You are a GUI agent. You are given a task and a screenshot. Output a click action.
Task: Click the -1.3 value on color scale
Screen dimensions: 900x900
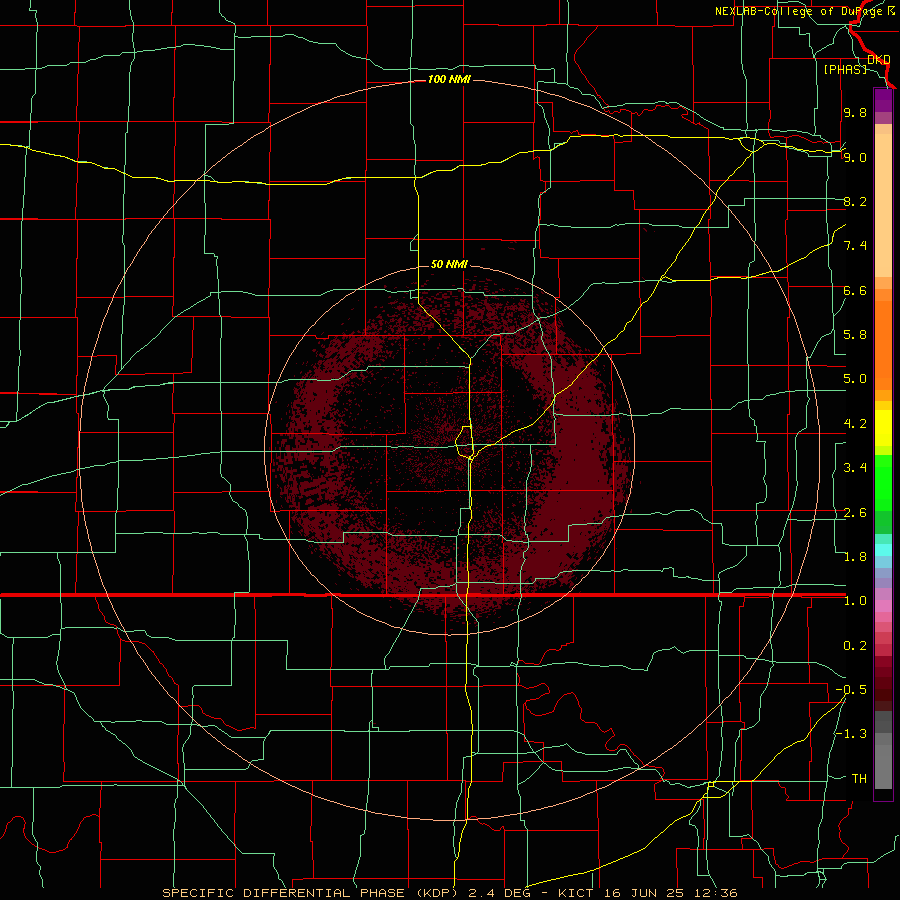tap(851, 734)
